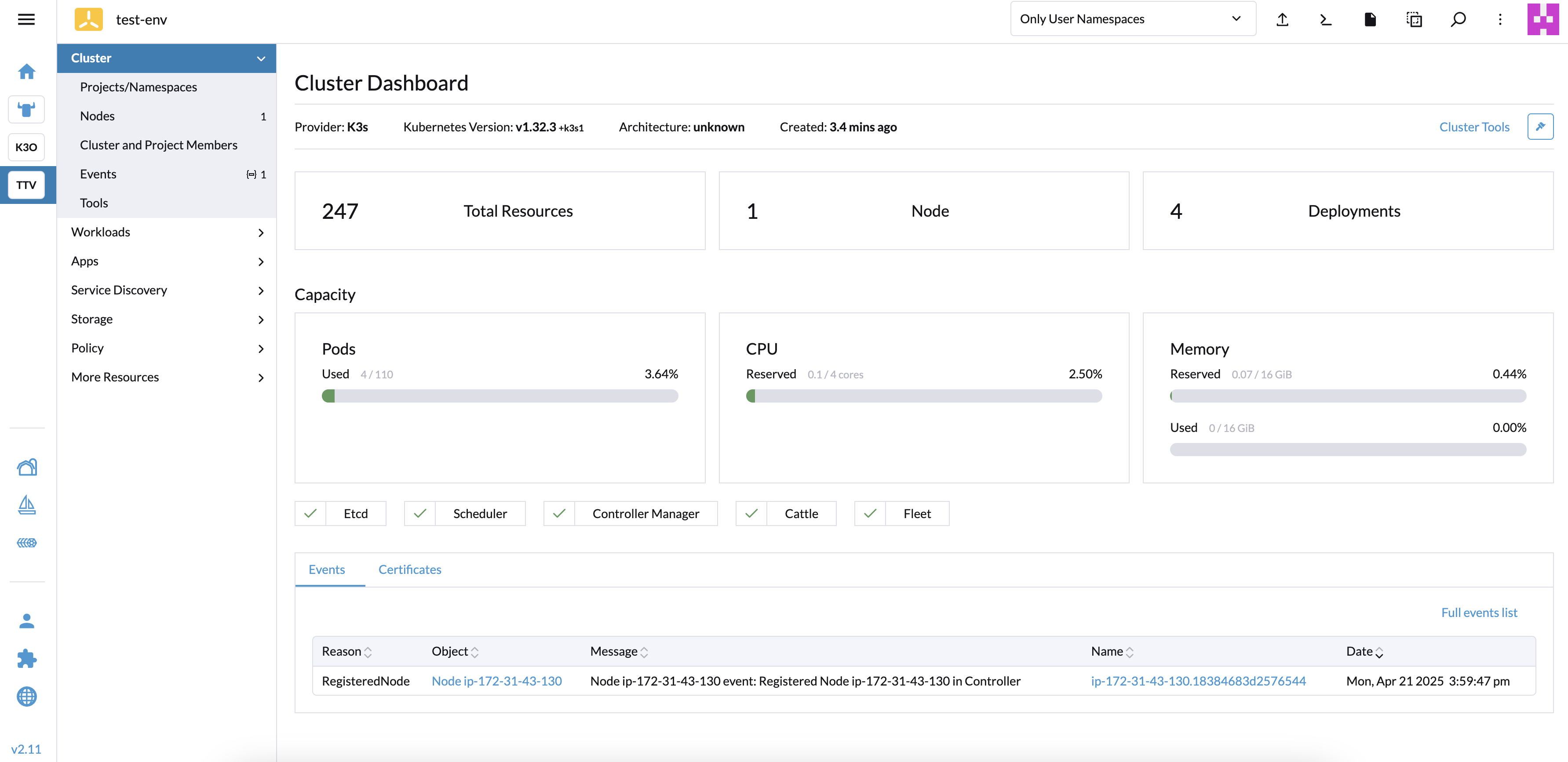Click the user avatar in top corner
This screenshot has width=1568, height=762.
click(1542, 19)
